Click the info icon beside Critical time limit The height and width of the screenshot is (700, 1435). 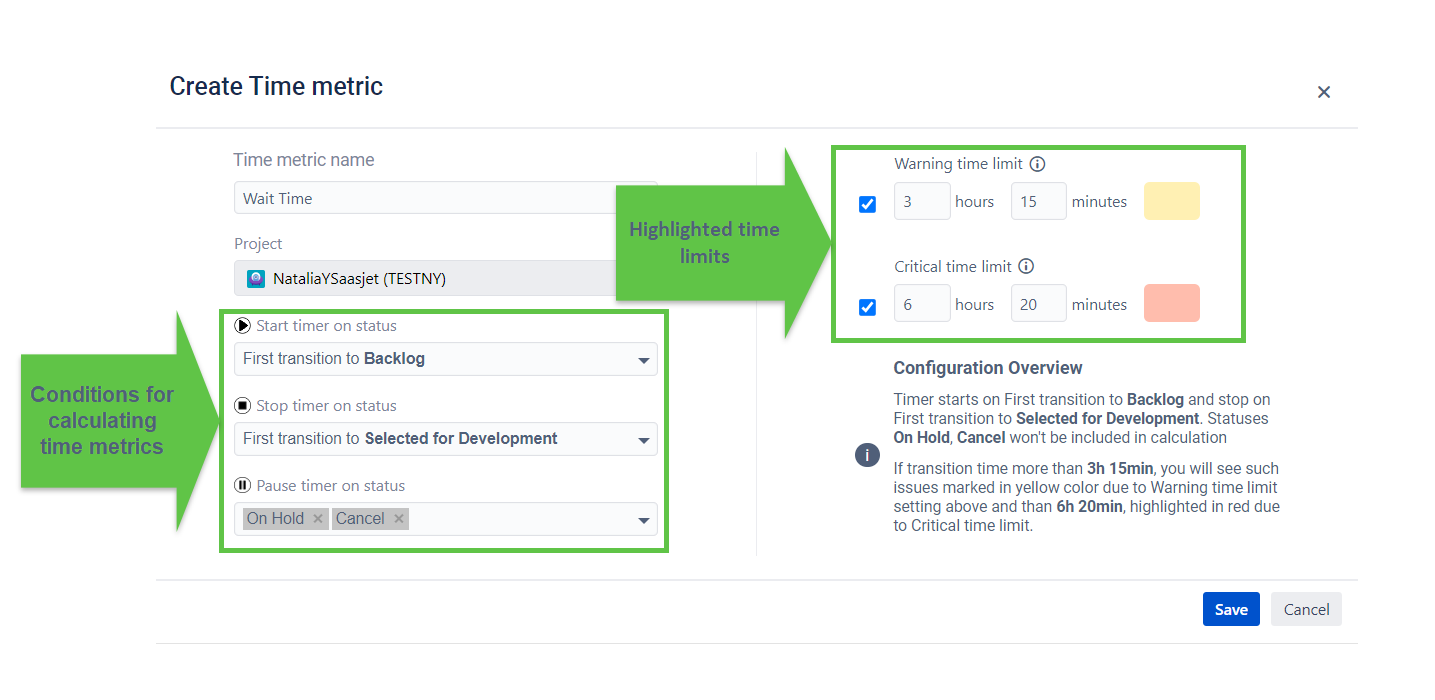[1026, 267]
